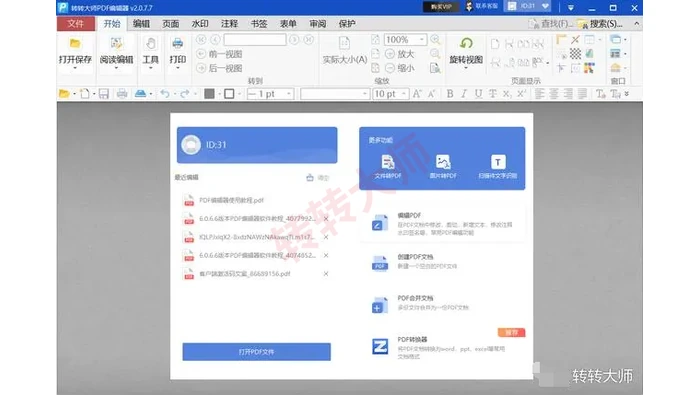700x395 pixels.
Task: Collapse the ribbon with the caret arrow
Action: click(636, 24)
